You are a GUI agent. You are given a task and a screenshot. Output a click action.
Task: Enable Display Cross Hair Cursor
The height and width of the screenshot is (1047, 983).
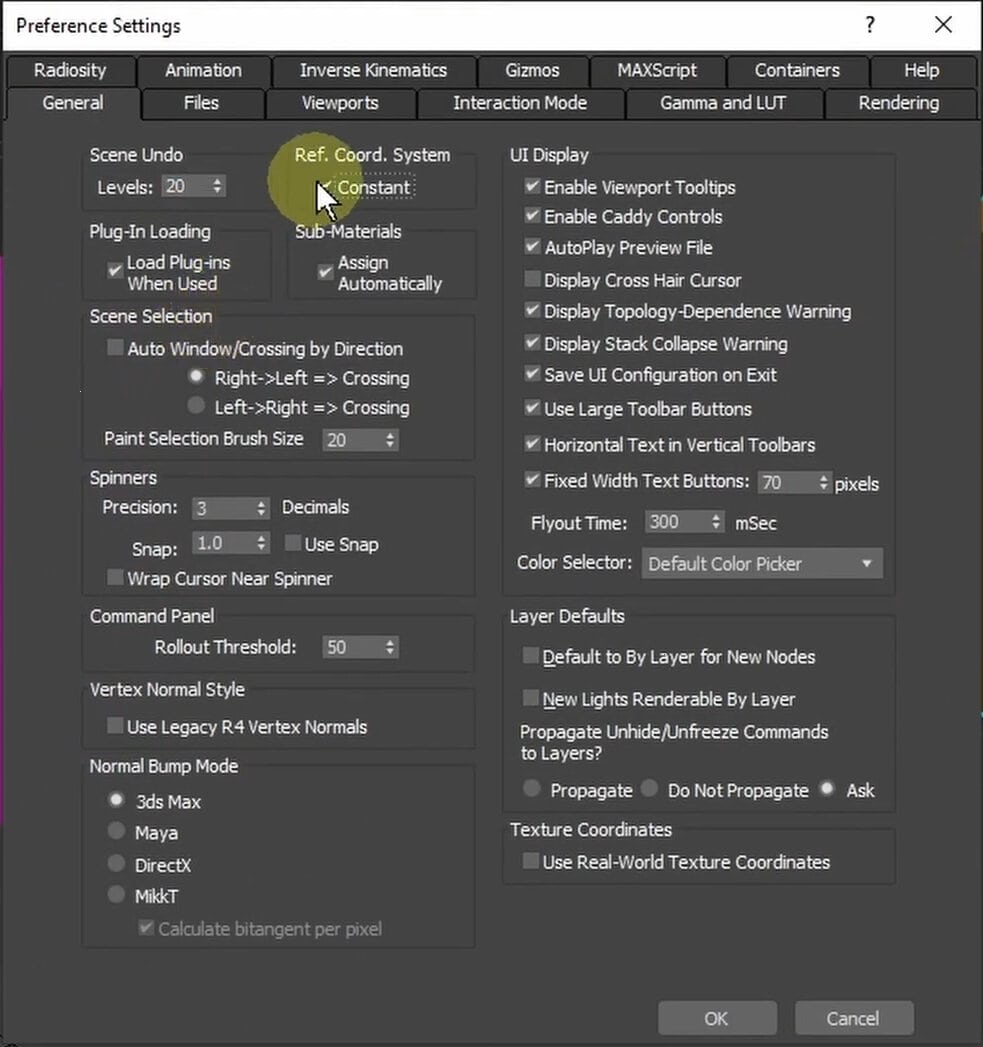[532, 279]
